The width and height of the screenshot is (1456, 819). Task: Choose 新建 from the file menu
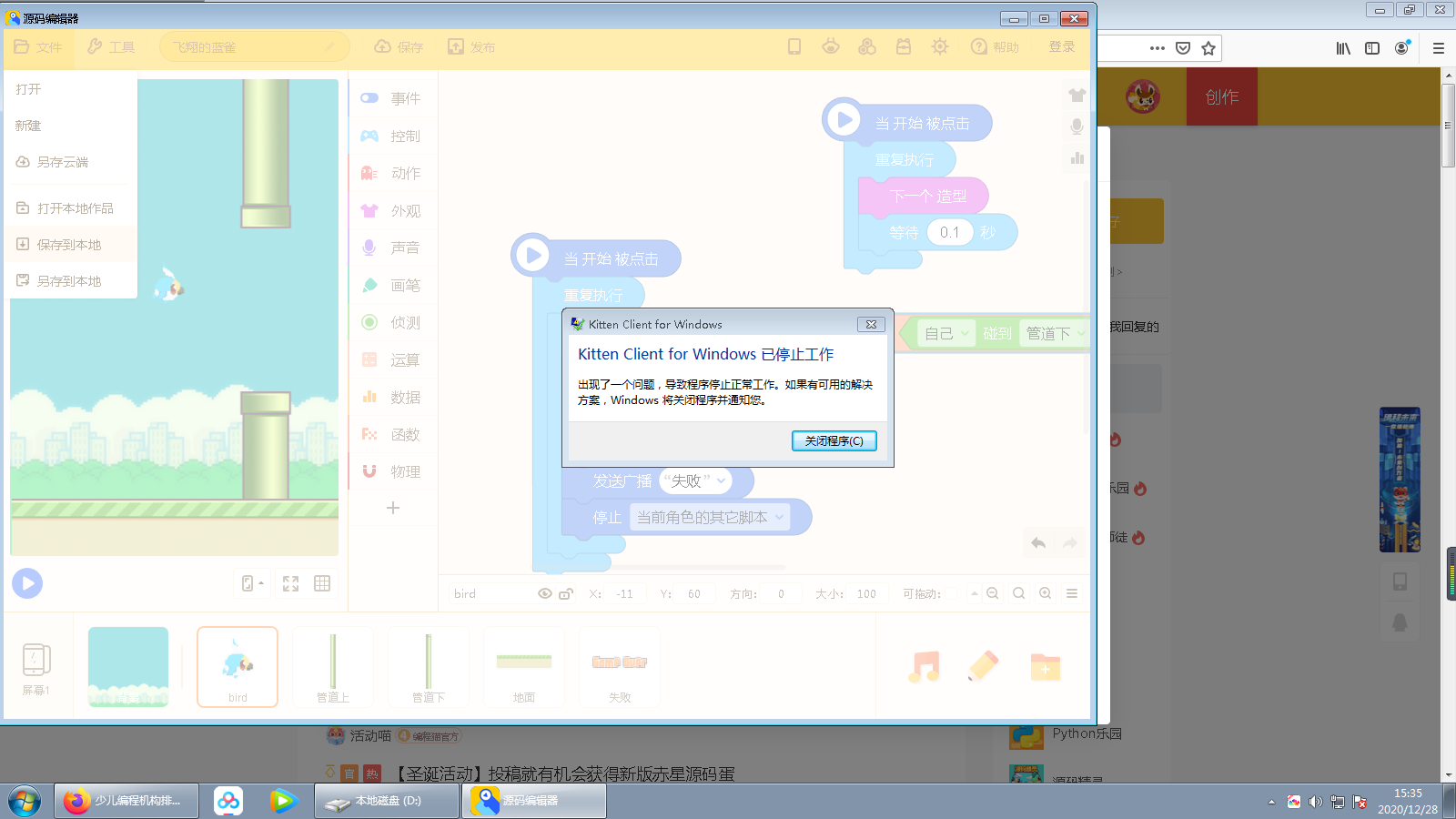(71, 126)
